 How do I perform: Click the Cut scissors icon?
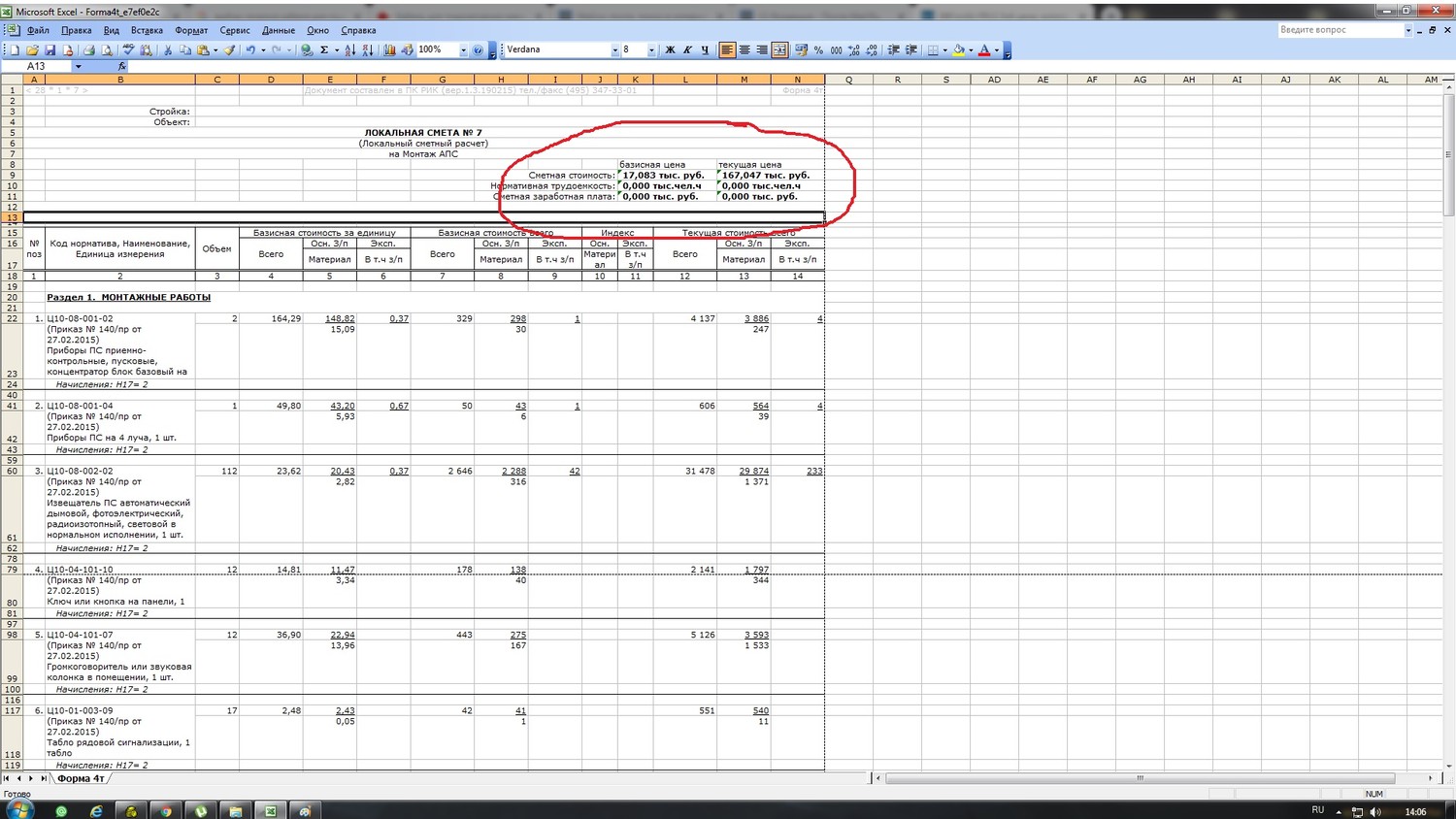click(168, 49)
